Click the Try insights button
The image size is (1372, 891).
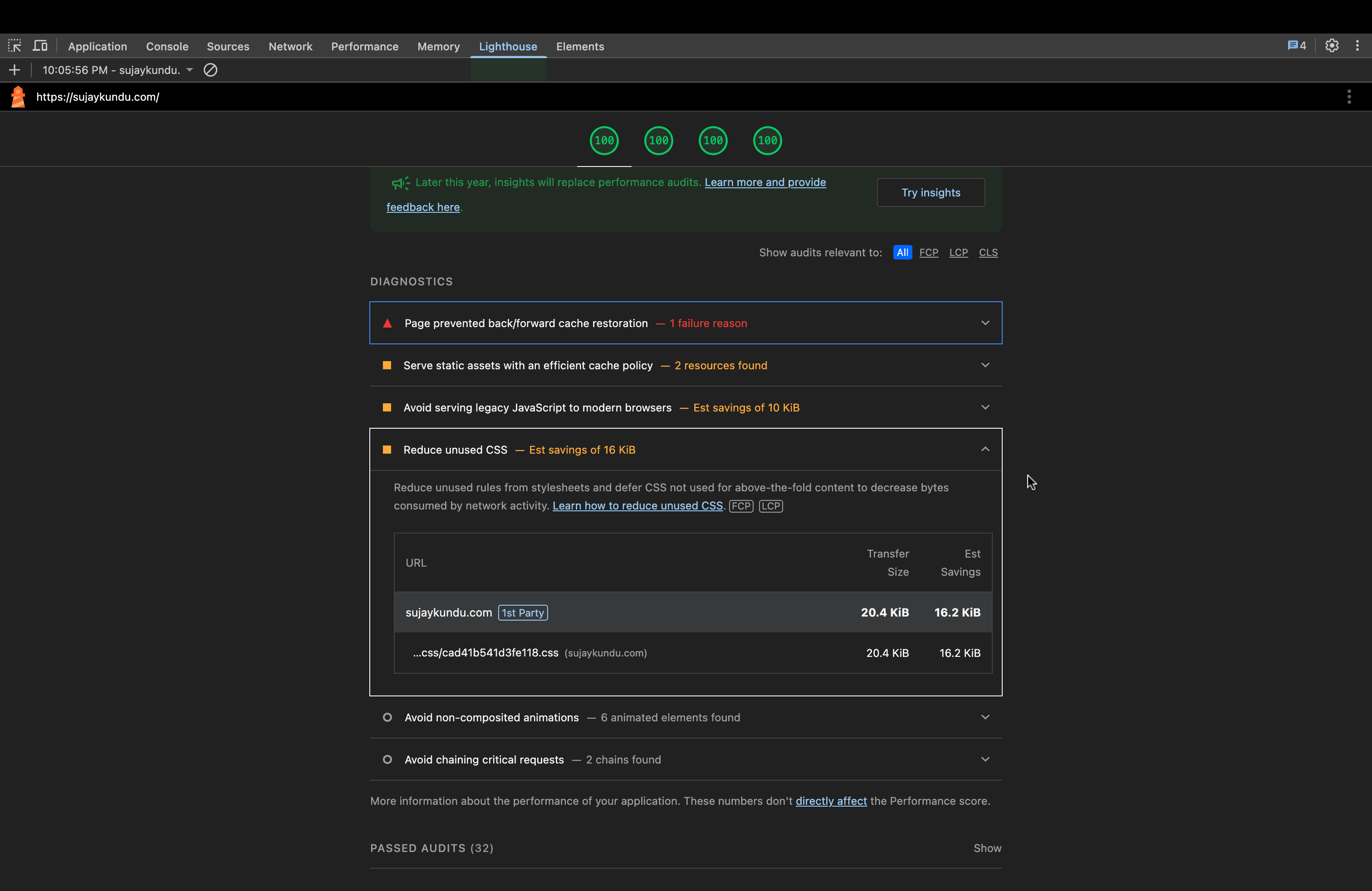(x=931, y=192)
